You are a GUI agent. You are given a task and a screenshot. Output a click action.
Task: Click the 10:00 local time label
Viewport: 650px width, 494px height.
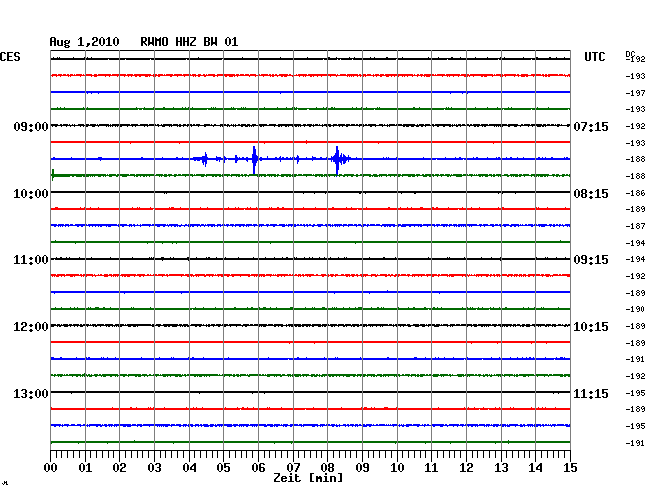point(31,194)
